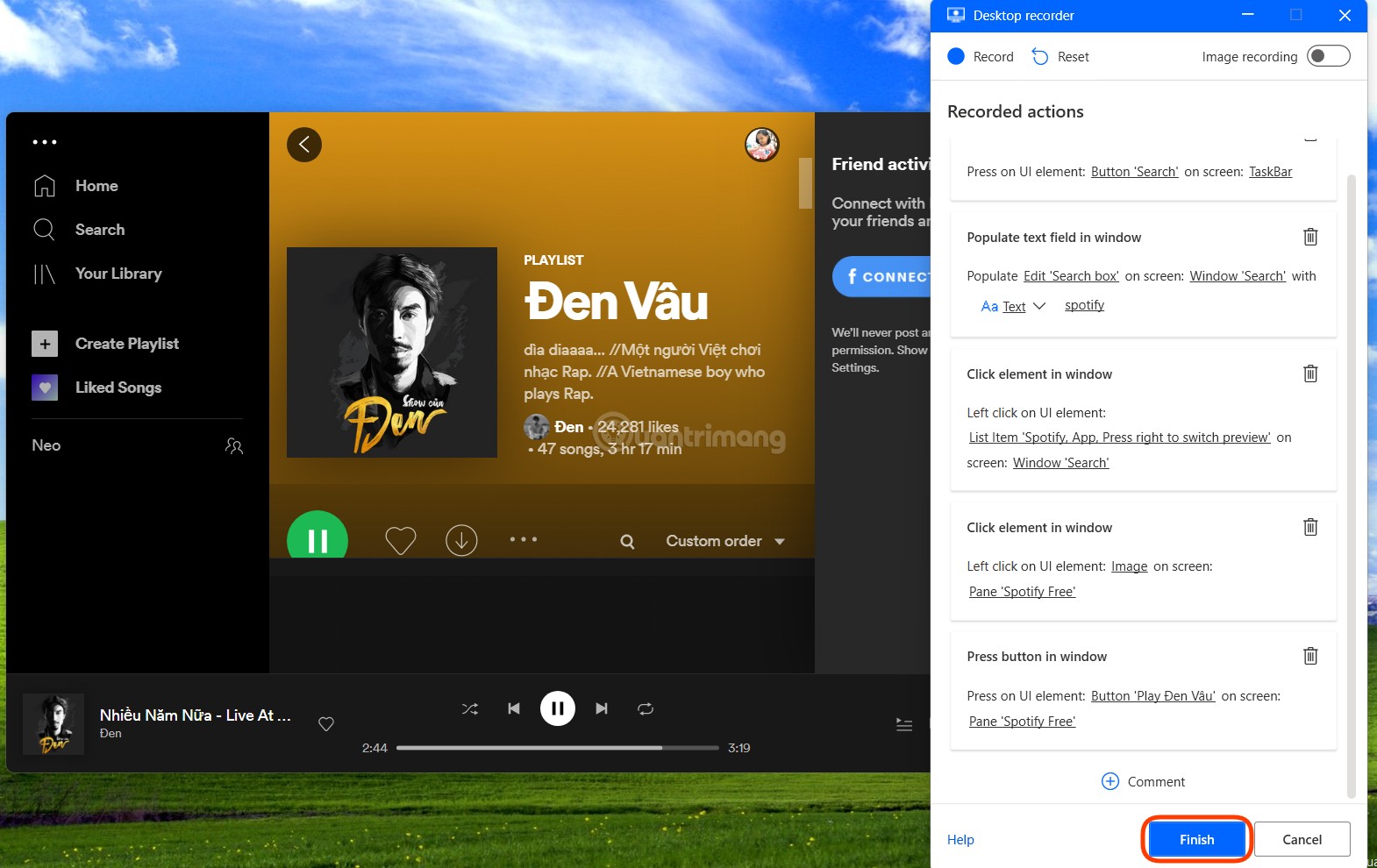
Task: Click the now-playing album thumbnail
Action: 54,724
